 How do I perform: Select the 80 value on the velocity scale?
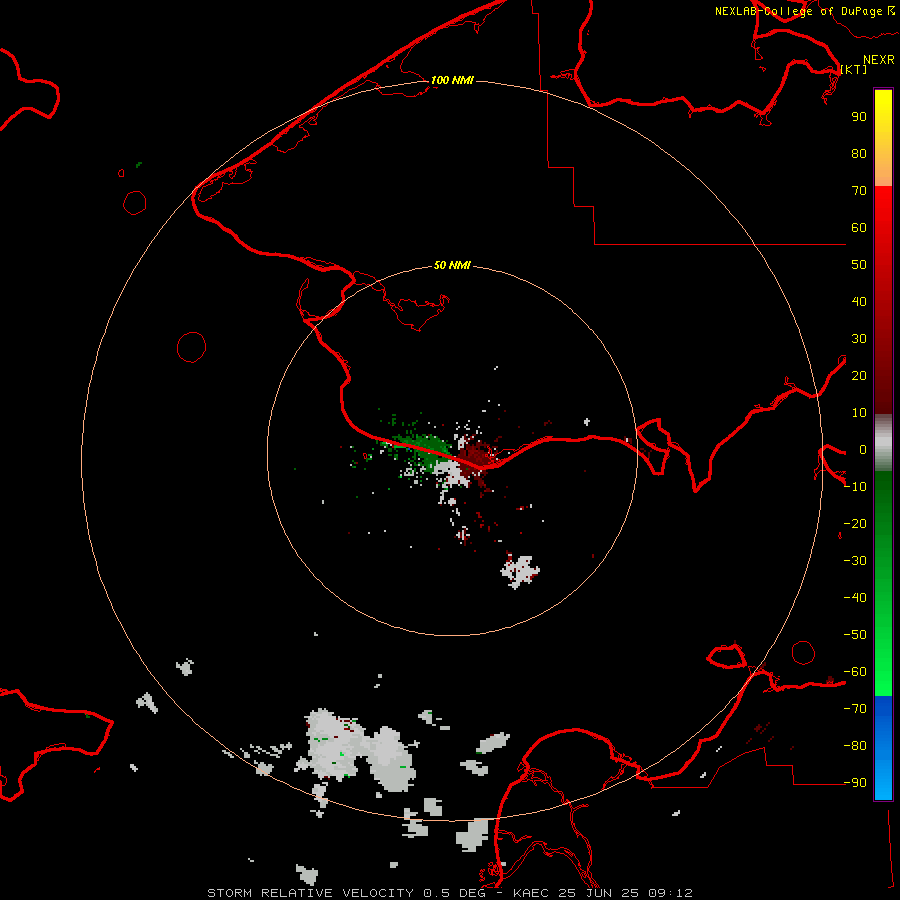[x=859, y=154]
